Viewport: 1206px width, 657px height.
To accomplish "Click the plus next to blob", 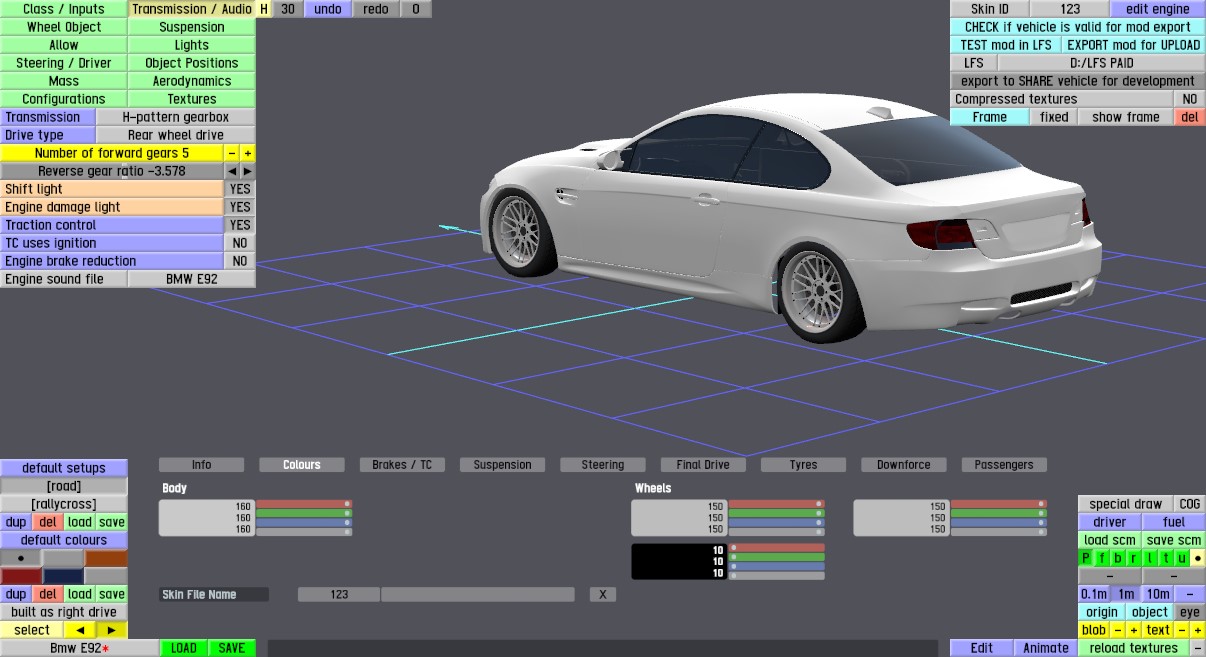I will point(1134,630).
